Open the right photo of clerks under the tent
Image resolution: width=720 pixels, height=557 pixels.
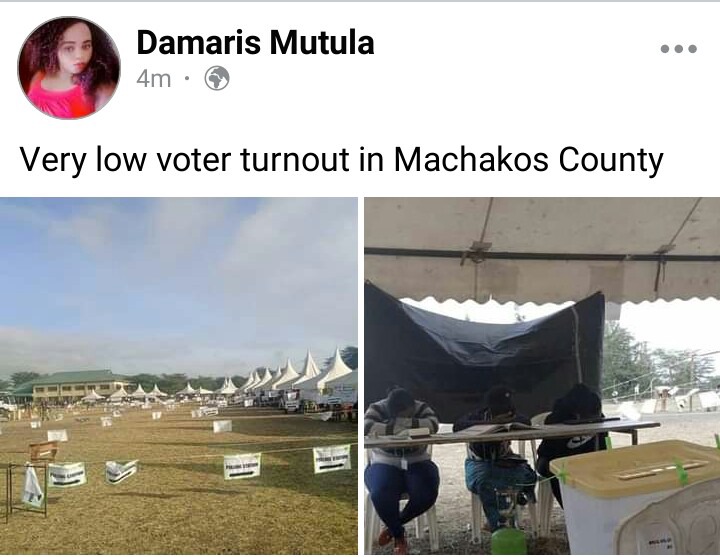[x=542, y=376]
